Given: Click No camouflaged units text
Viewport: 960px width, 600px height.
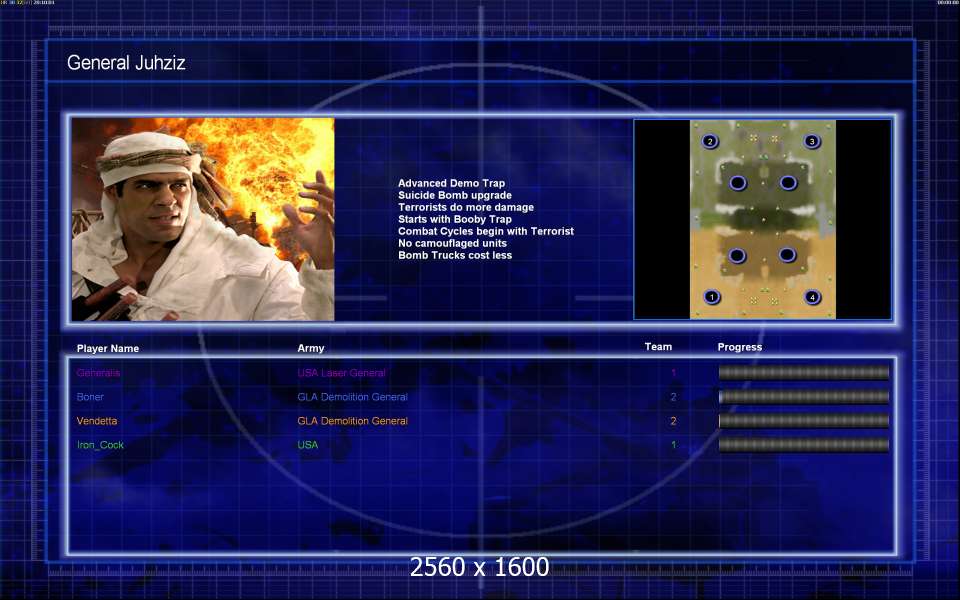Looking at the screenshot, I should point(452,243).
